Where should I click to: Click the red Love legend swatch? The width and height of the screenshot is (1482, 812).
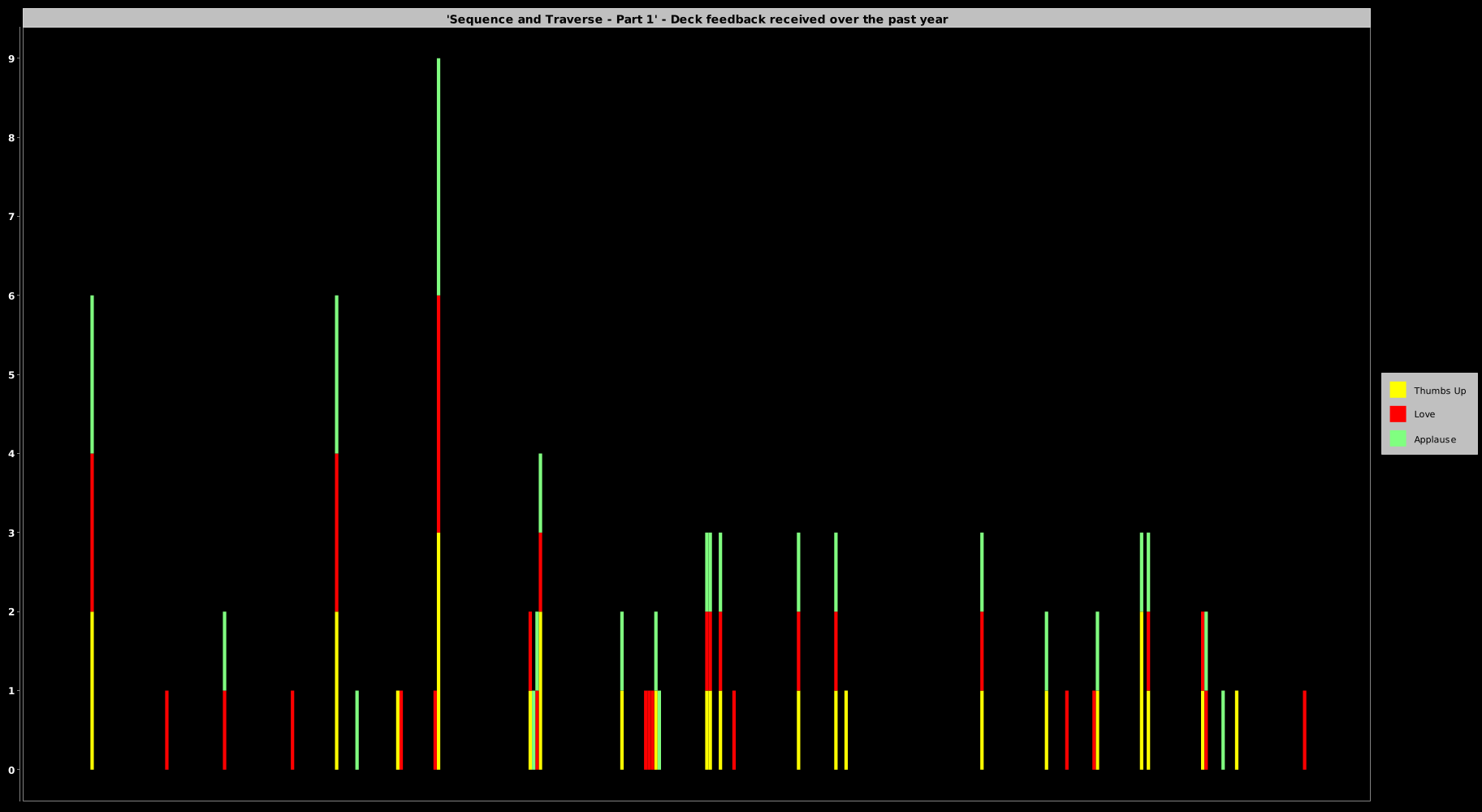tap(1398, 414)
